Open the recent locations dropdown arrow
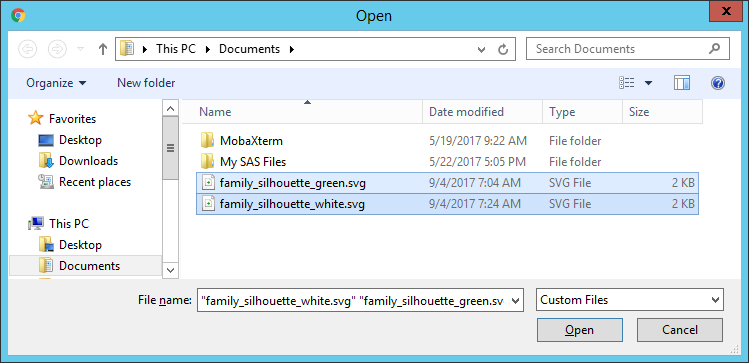The image size is (749, 363). click(x=80, y=49)
